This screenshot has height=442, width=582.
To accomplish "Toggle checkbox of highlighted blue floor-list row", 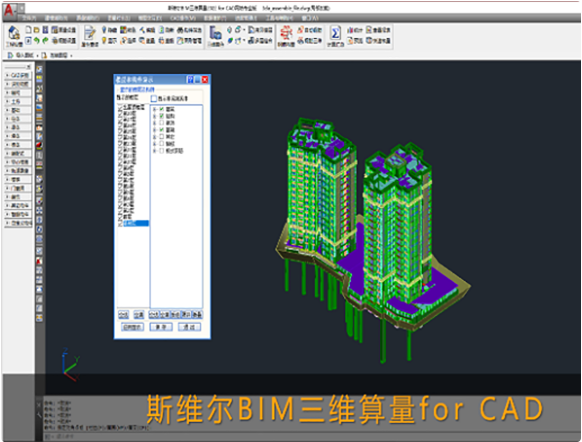I will [x=120, y=223].
